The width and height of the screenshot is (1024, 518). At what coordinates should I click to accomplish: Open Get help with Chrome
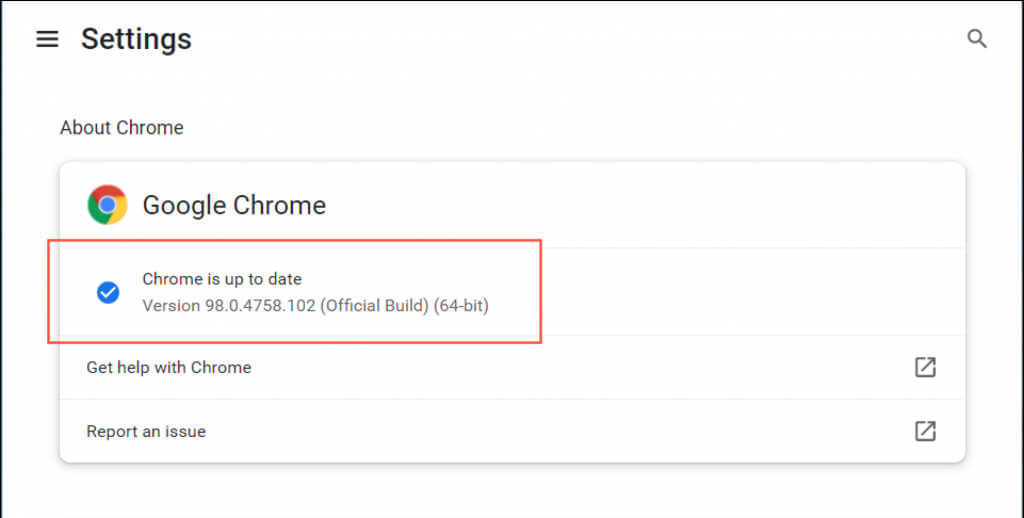(x=169, y=367)
